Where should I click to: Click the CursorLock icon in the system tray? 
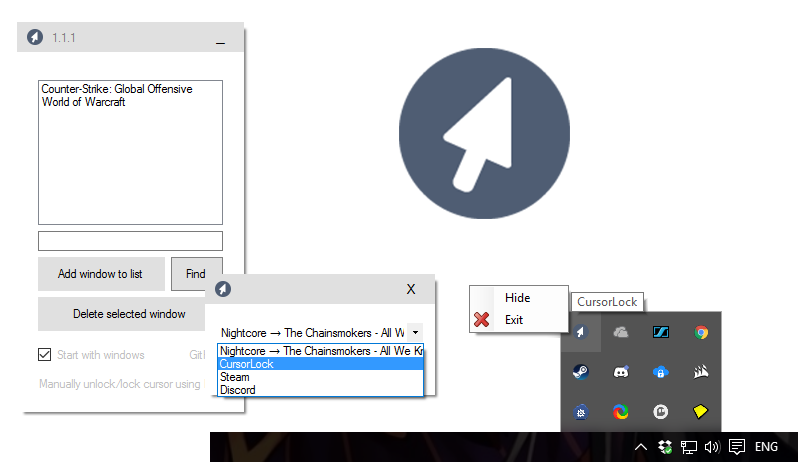[581, 332]
